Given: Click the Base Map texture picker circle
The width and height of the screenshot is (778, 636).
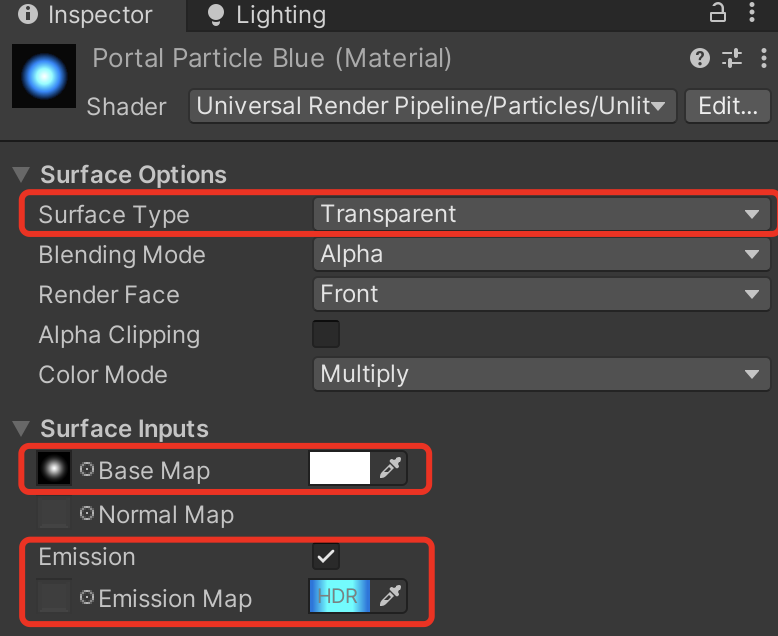Looking at the screenshot, I should click(87, 469).
